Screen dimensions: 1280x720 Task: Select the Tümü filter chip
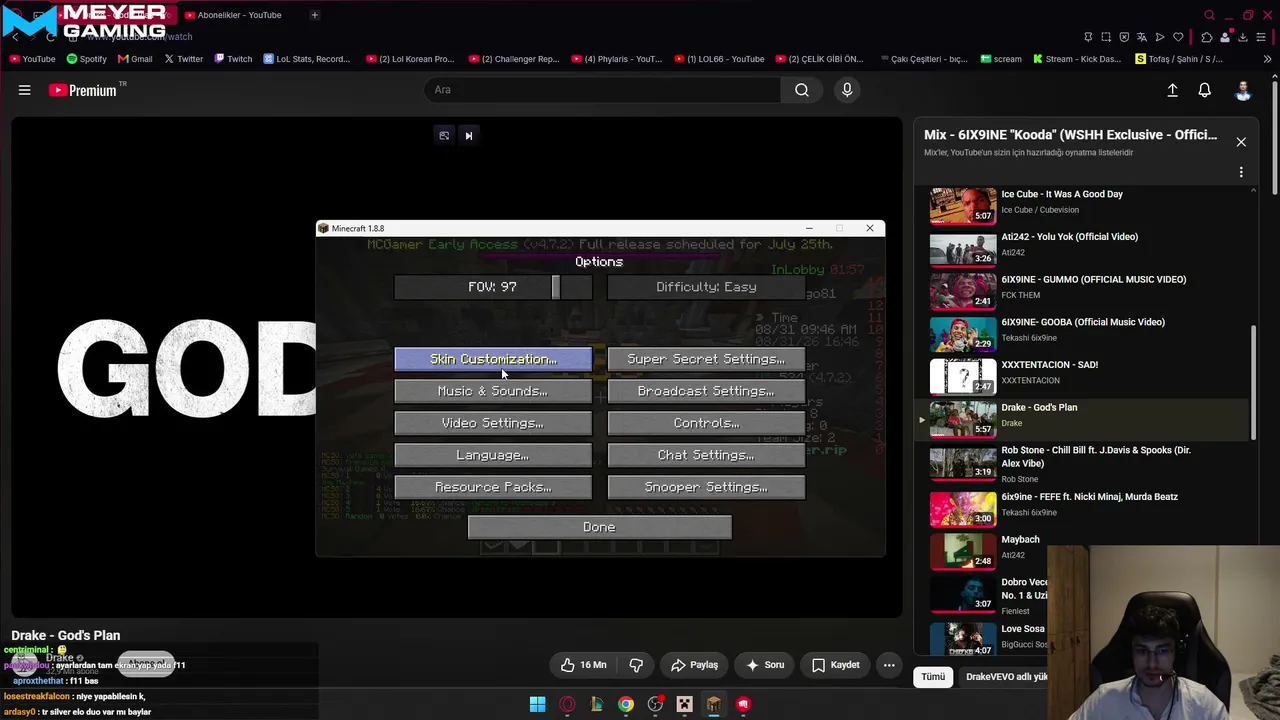[933, 677]
